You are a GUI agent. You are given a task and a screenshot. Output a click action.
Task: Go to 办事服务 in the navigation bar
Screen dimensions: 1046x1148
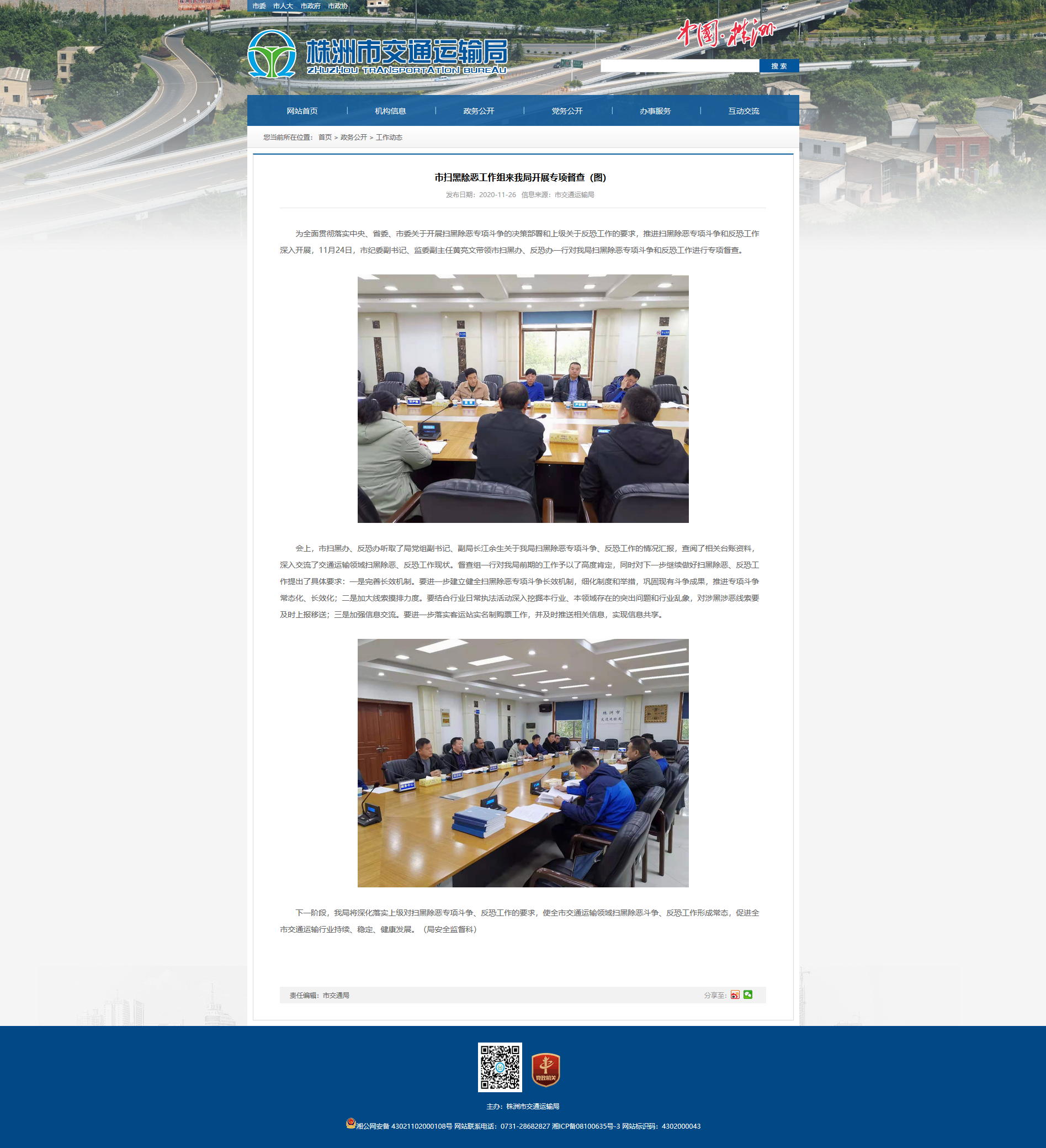(655, 111)
